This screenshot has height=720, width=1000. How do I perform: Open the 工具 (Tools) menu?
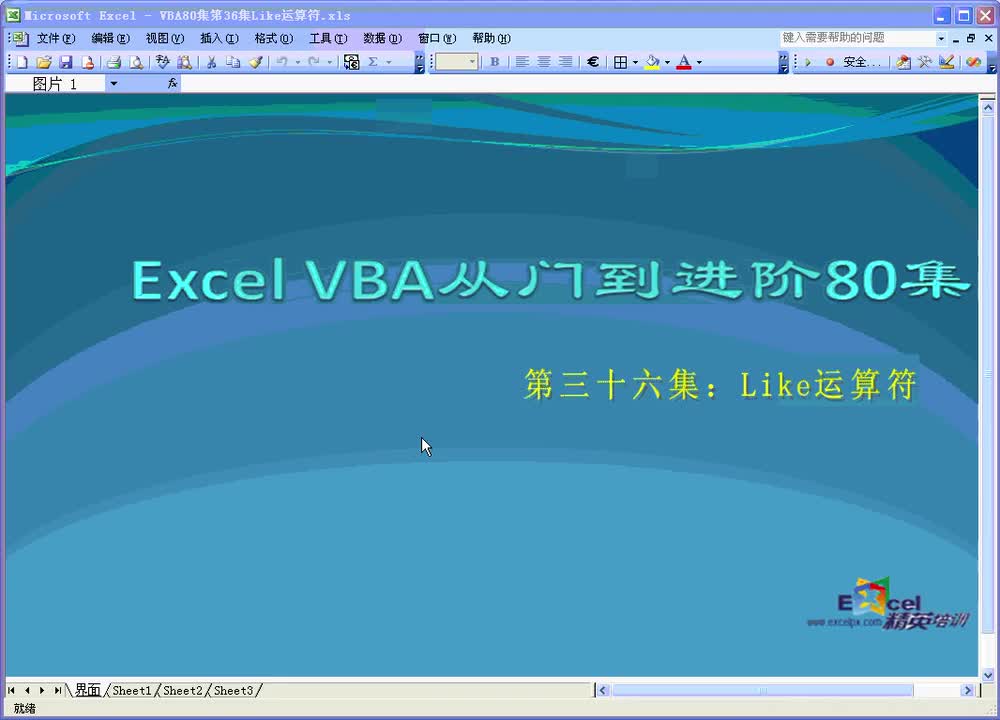[328, 38]
